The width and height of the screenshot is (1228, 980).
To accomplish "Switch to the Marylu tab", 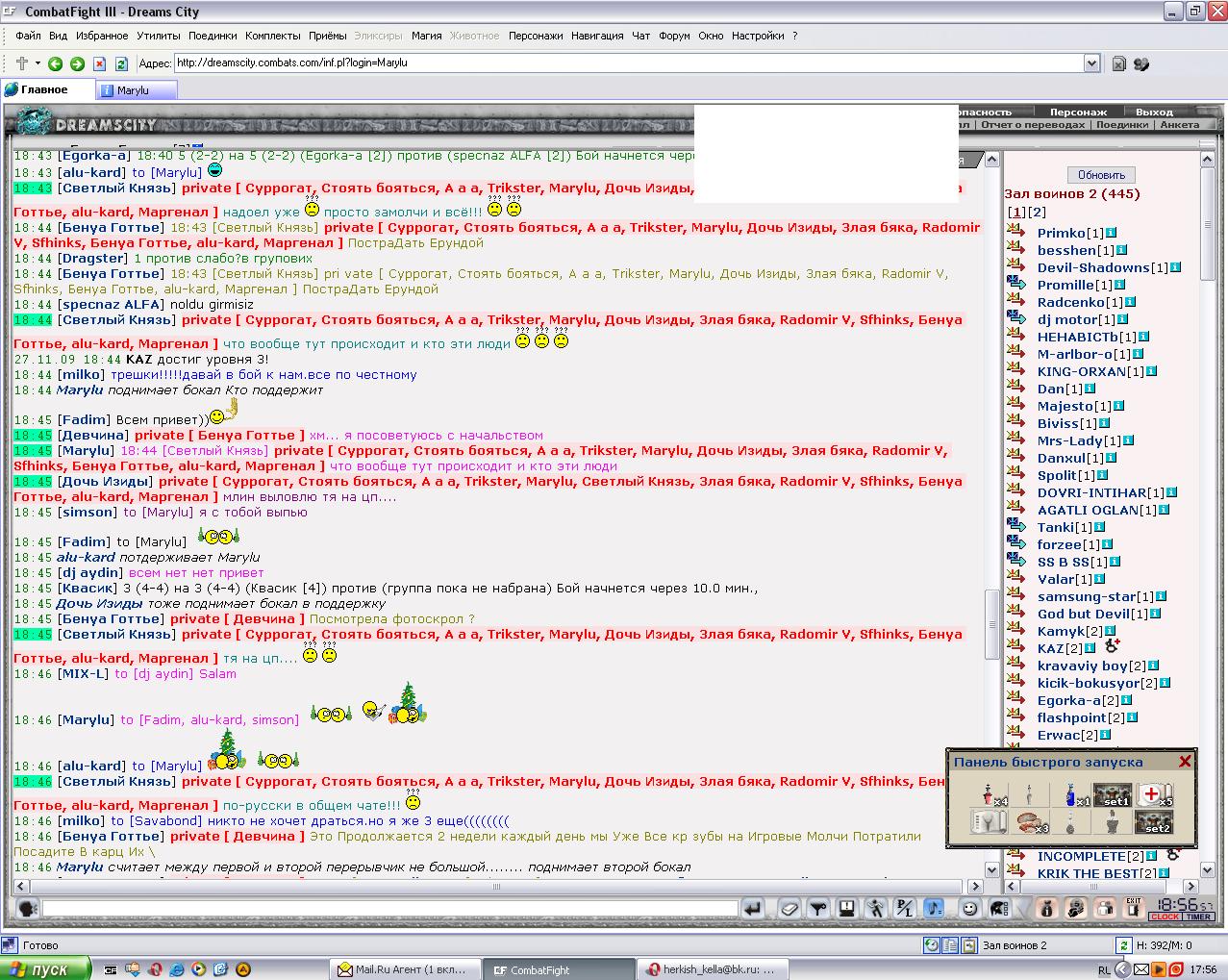I will 137,90.
